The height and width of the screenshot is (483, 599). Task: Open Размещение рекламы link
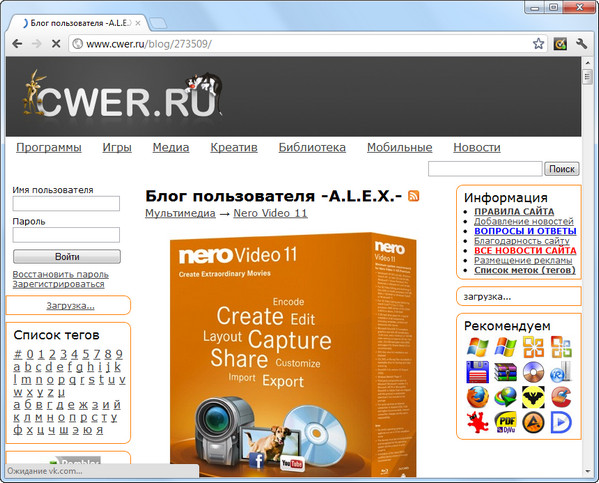(523, 261)
